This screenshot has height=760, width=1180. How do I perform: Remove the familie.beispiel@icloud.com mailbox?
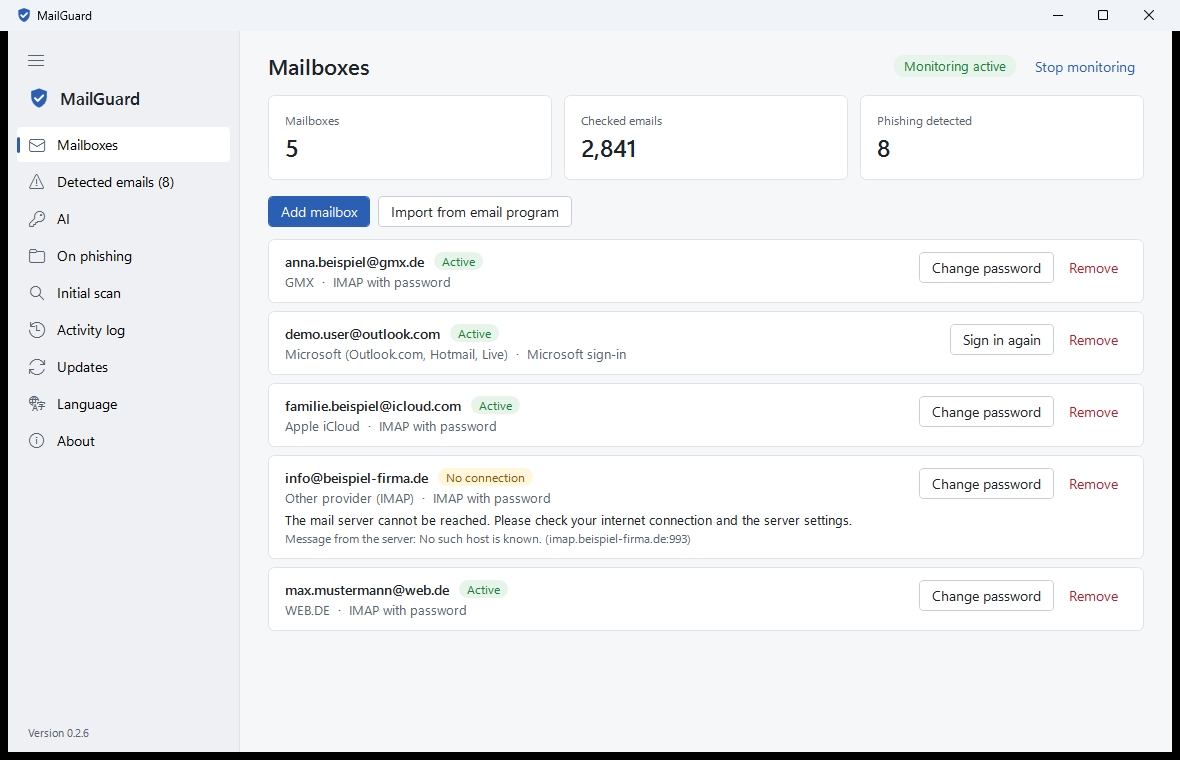[1093, 412]
